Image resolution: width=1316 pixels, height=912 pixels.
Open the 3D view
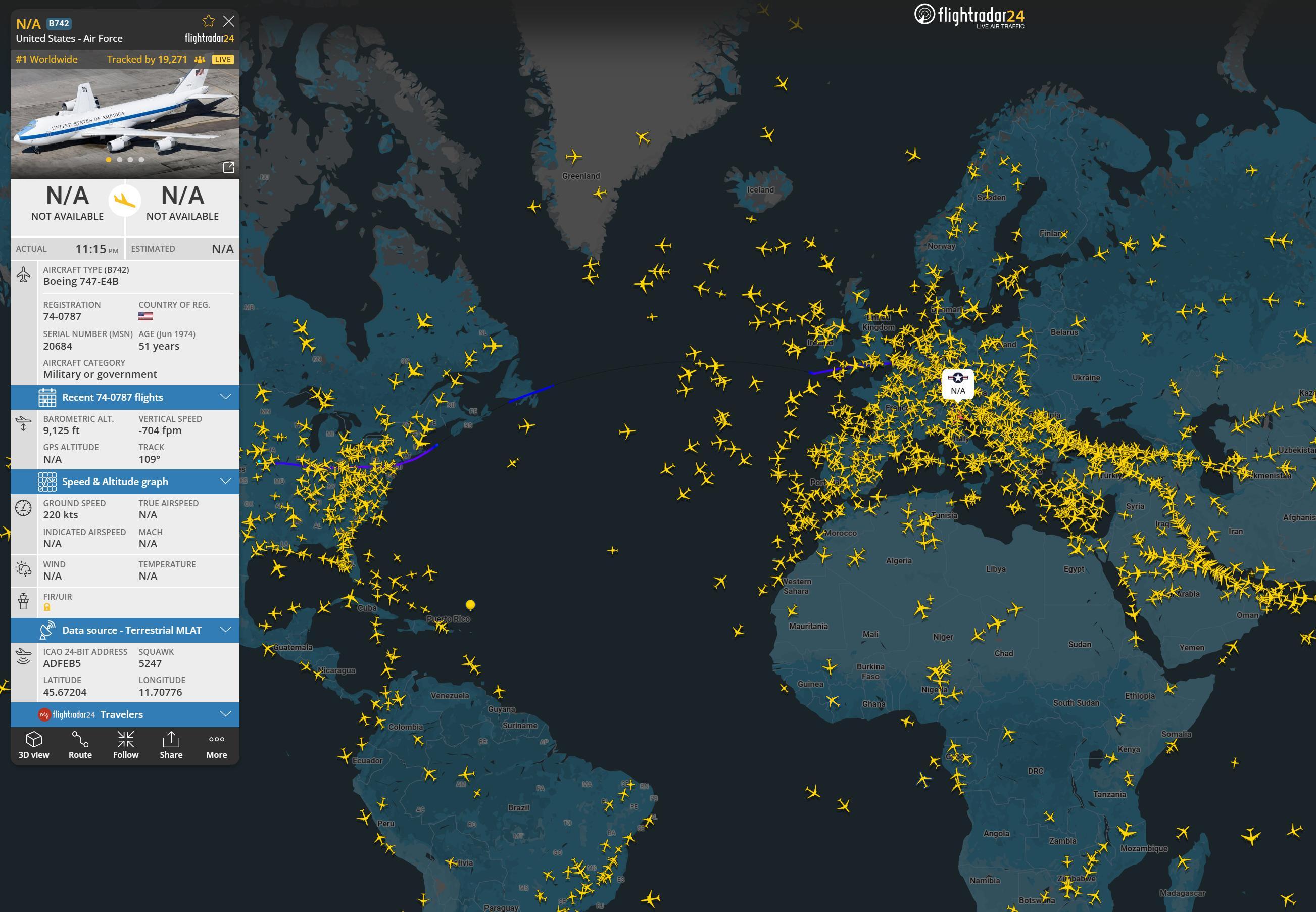(34, 745)
